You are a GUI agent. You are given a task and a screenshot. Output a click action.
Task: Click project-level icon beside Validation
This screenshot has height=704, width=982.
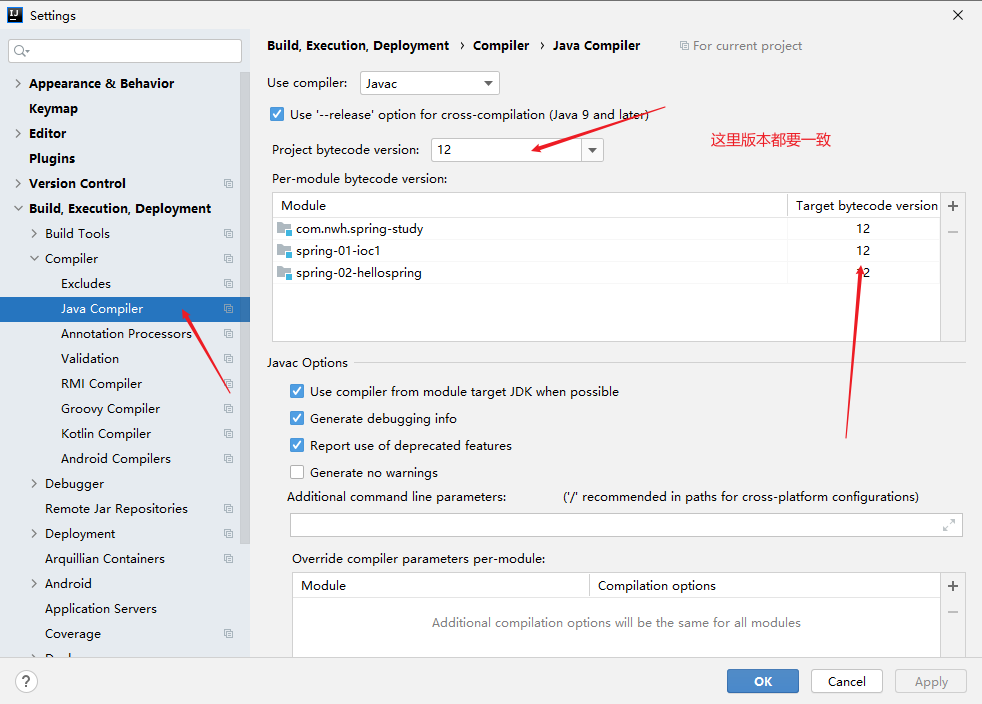tap(229, 359)
